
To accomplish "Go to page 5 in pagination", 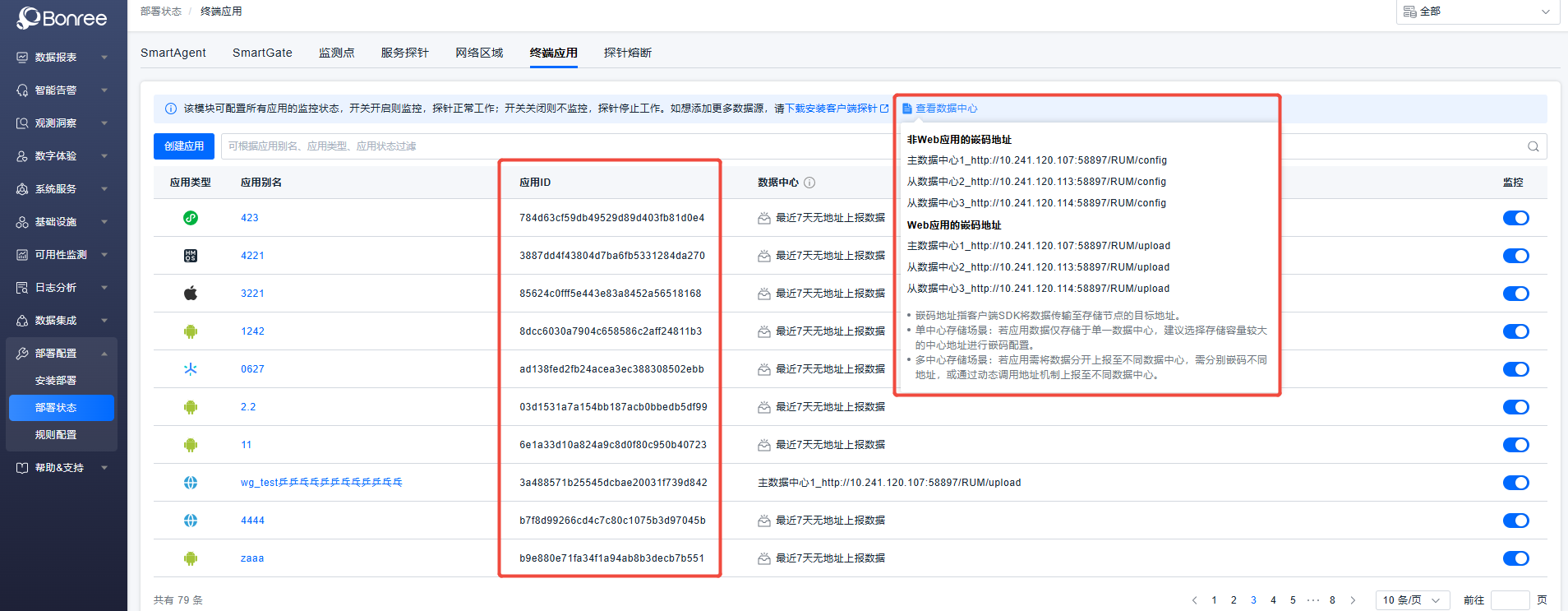I will (x=1293, y=600).
